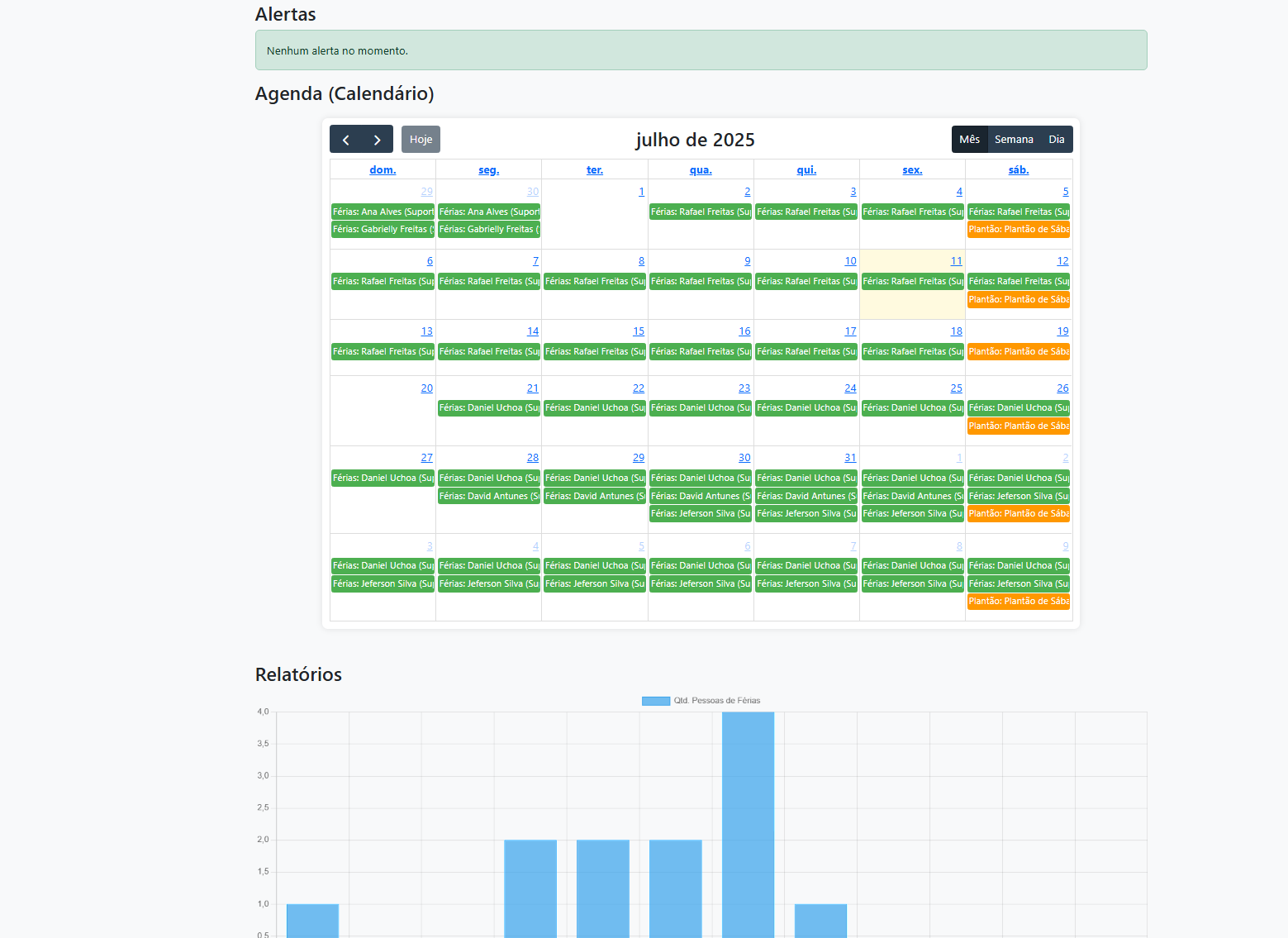
Task: Open day 20 in the calendar
Action: click(x=426, y=388)
